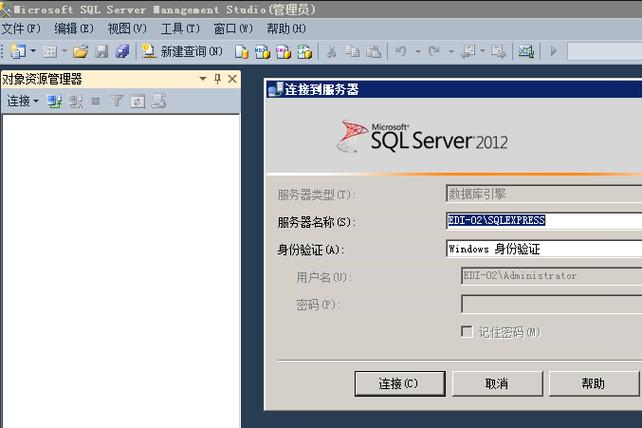Open the 连接 dropdown in Object Explorer
Screen dimensions: 642x428
pos(23,101)
